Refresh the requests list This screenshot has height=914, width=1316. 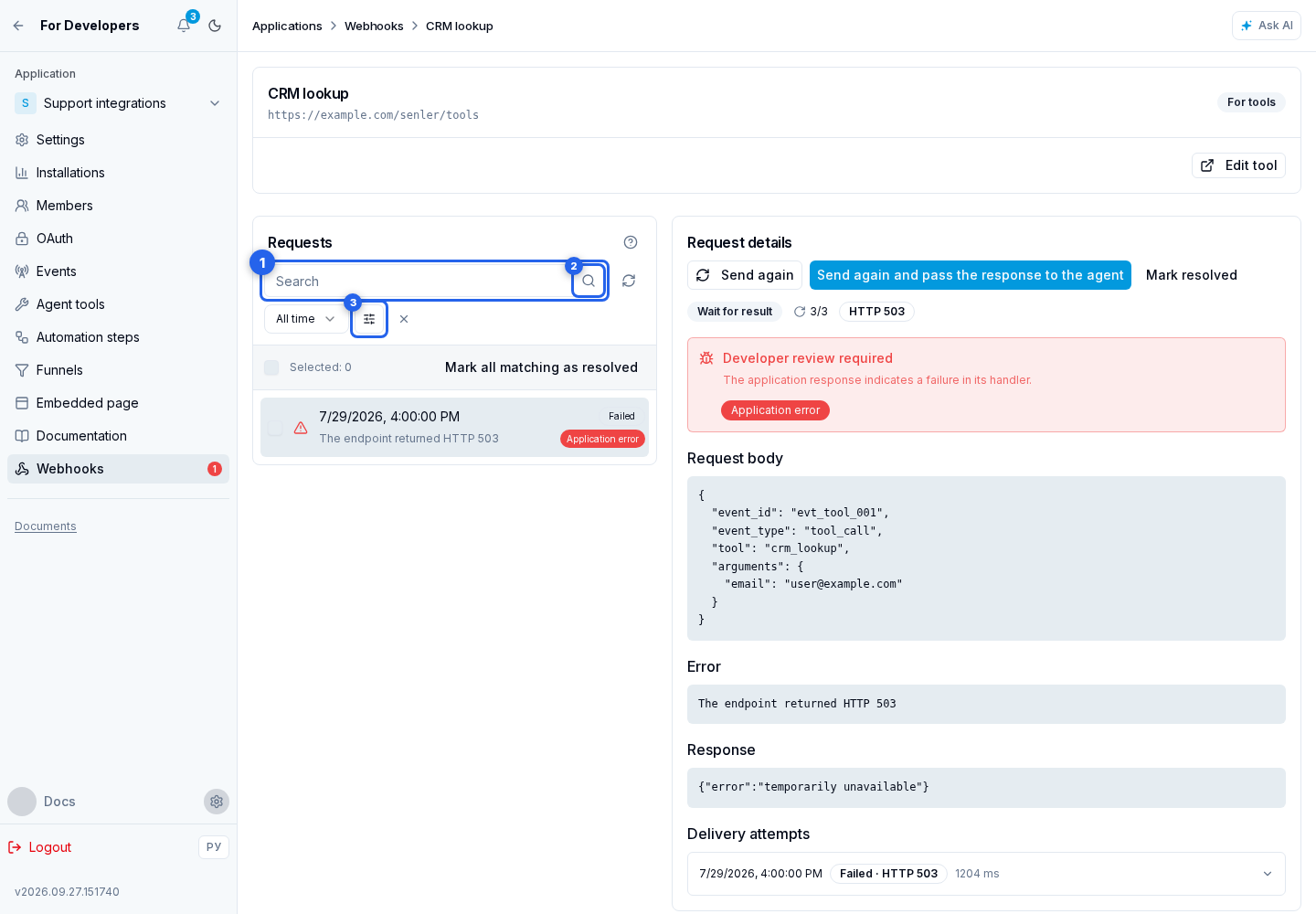coord(629,281)
